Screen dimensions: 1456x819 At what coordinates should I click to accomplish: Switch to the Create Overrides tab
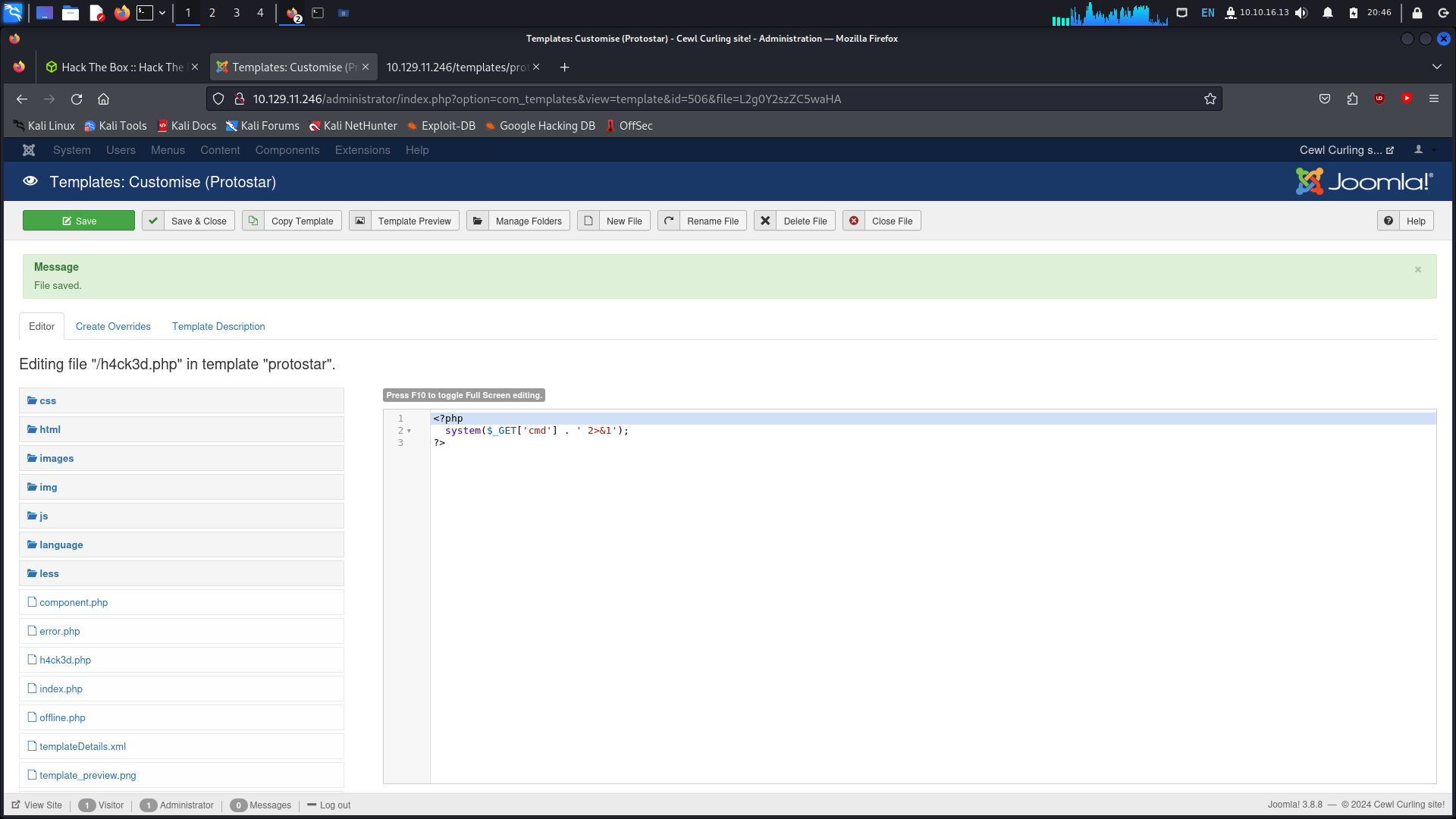(113, 327)
